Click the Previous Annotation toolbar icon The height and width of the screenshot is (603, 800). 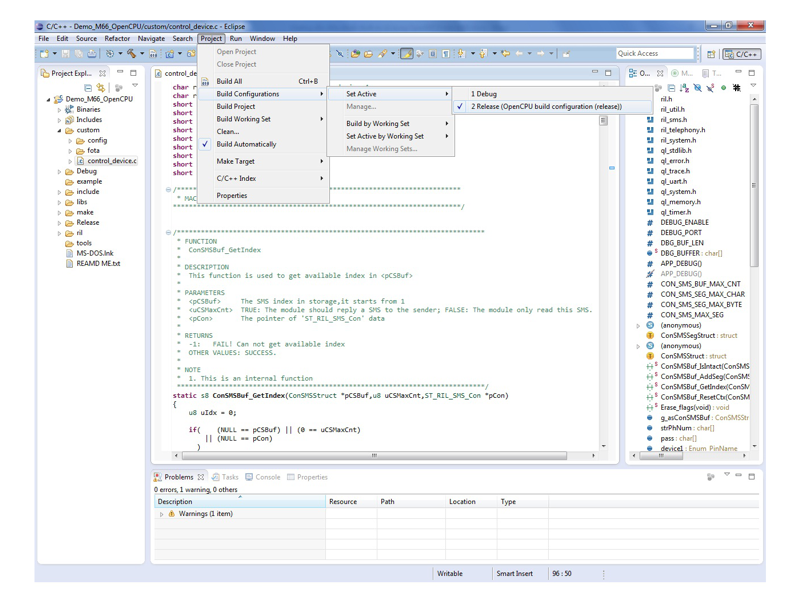[483, 54]
